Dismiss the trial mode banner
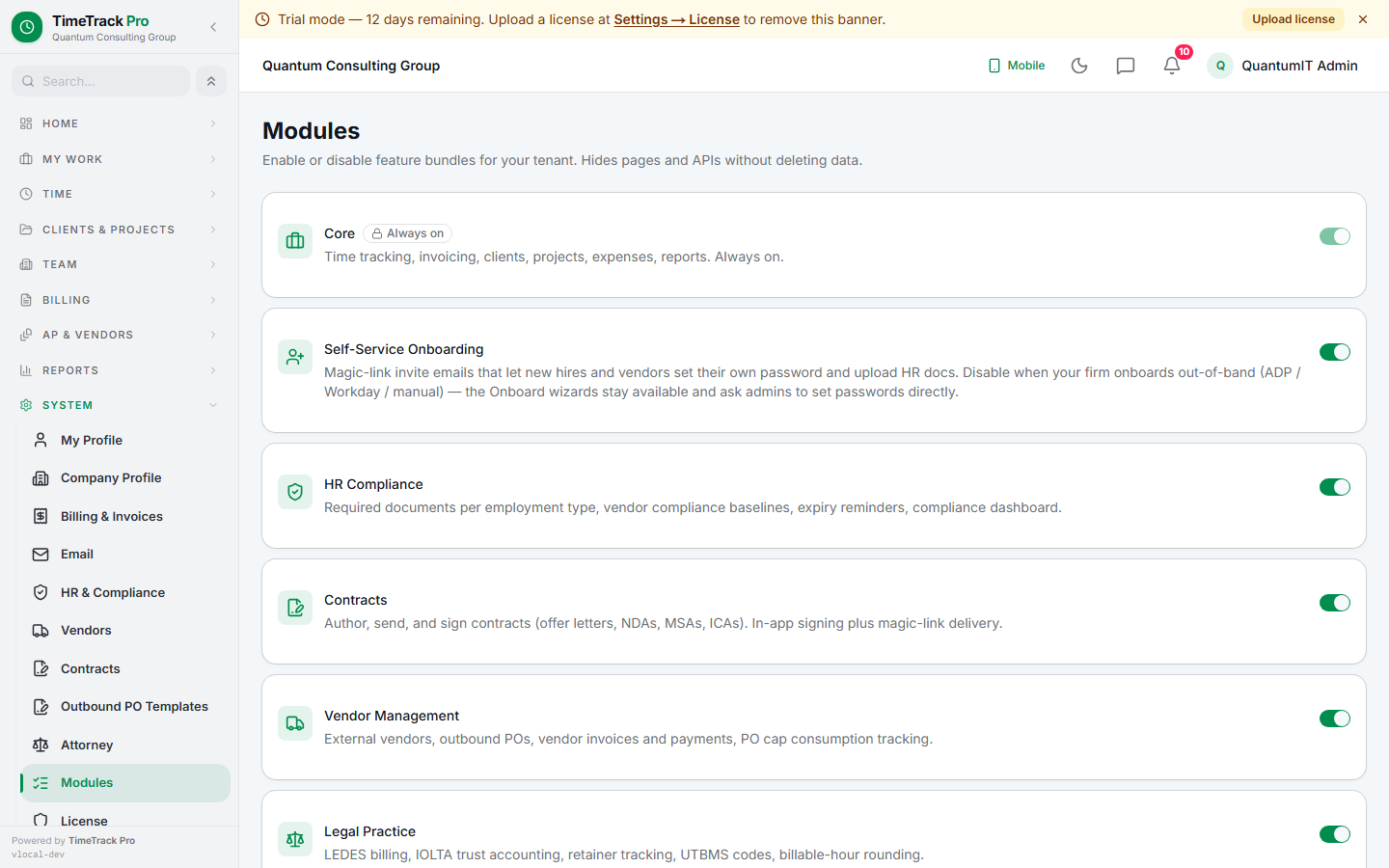 [x=1363, y=19]
